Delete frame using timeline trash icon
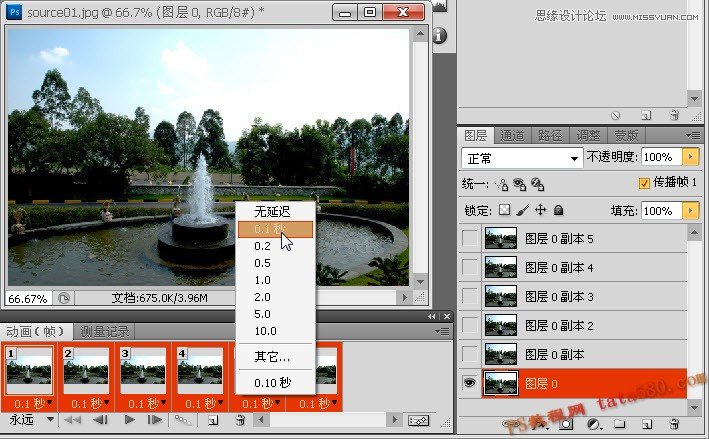This screenshot has width=709, height=439. click(x=240, y=421)
